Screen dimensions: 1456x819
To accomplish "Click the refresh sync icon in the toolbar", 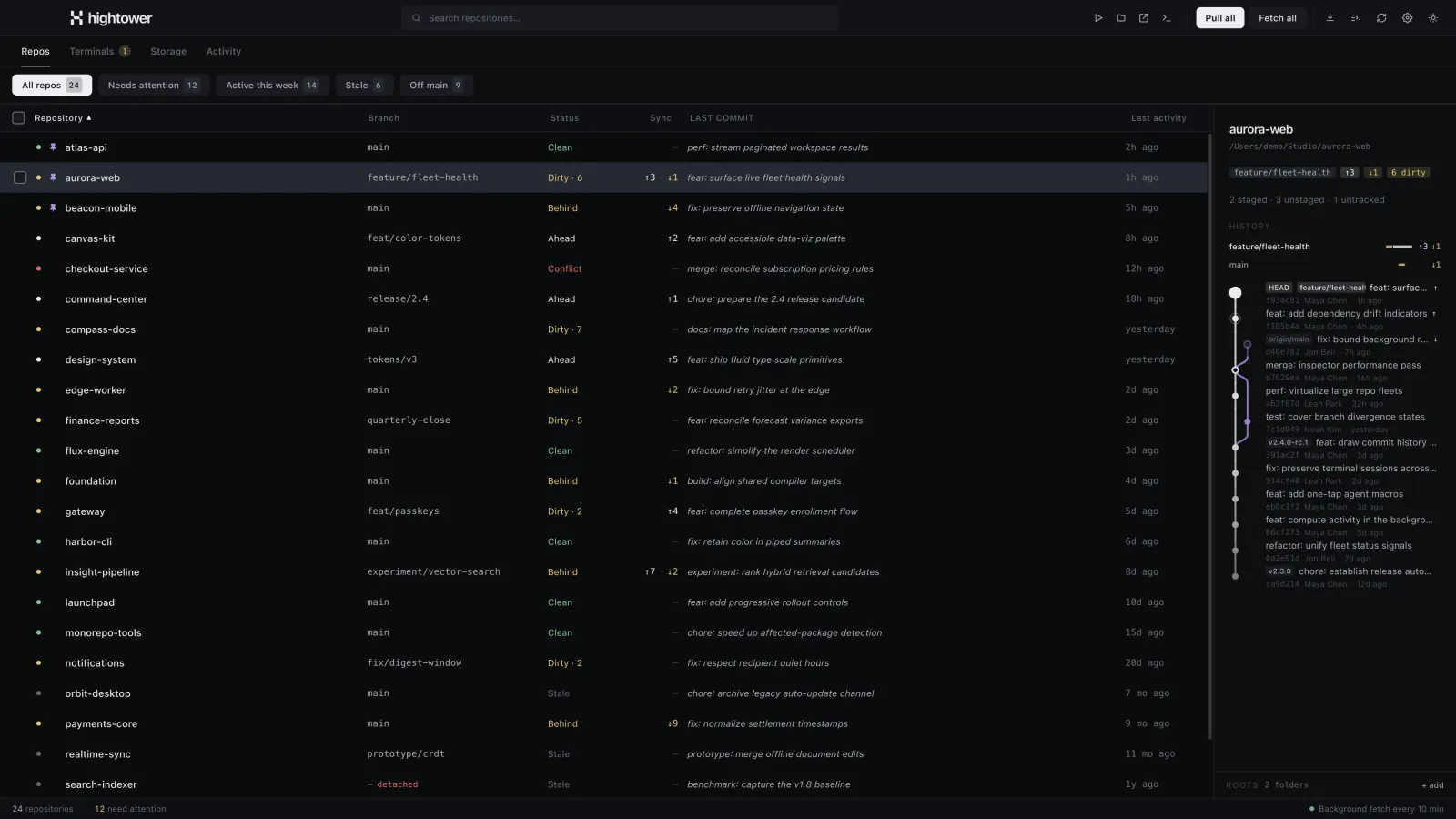I will tap(1381, 18).
